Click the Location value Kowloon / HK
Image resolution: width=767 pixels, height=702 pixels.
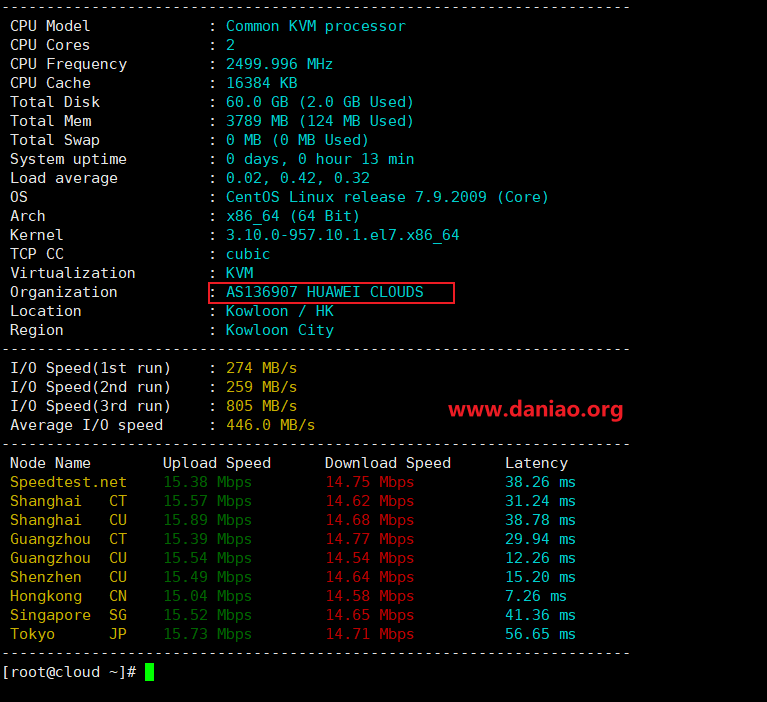coord(280,311)
